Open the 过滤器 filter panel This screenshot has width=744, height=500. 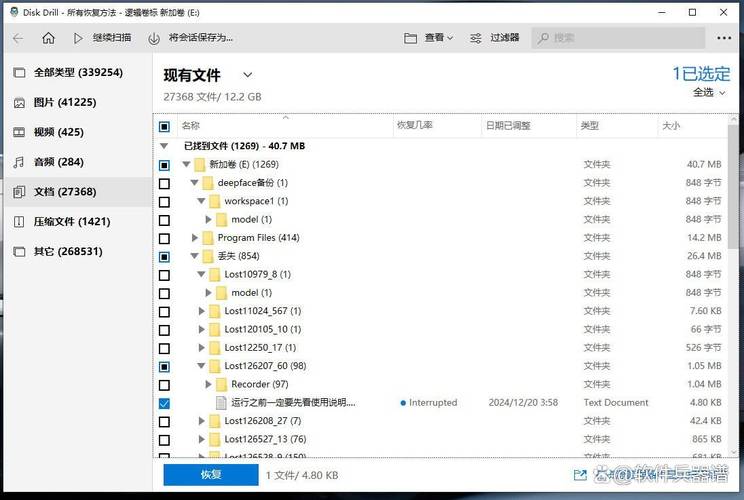(505, 38)
